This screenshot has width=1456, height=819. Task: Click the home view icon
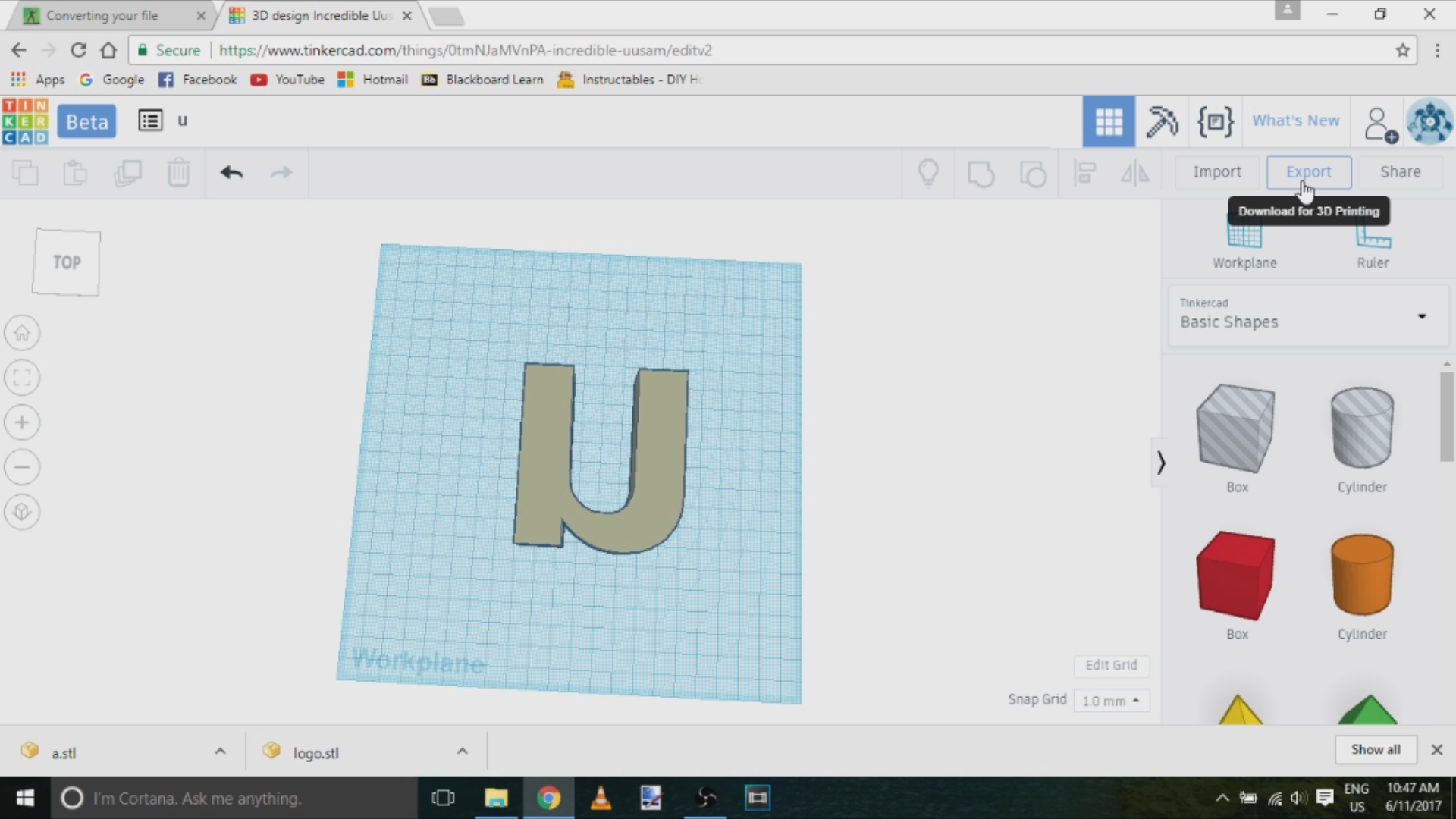point(22,333)
